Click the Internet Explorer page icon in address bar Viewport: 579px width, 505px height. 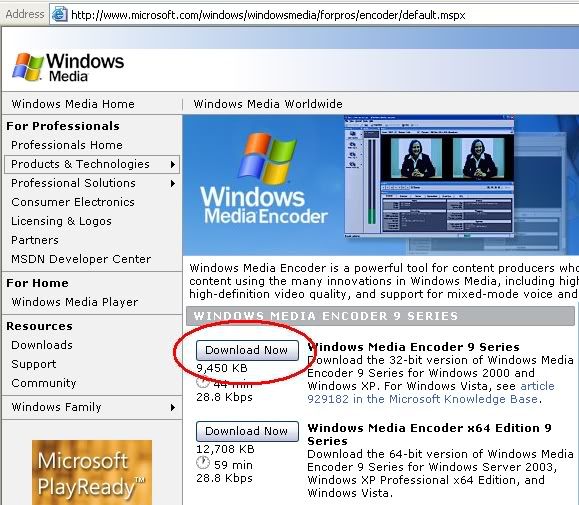59,14
